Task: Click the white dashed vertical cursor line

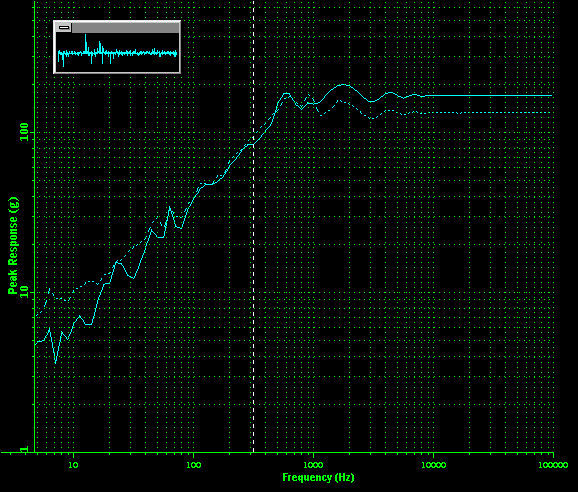Action: click(254, 226)
